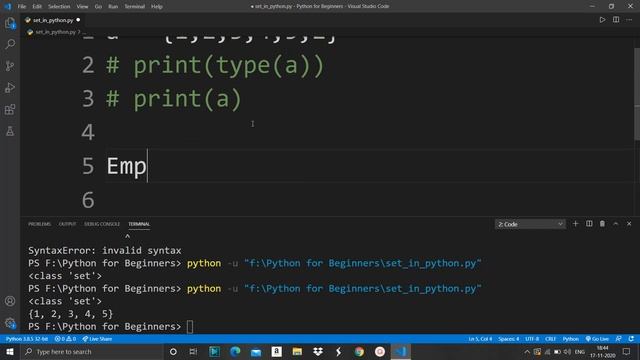The width and height of the screenshot is (640, 360).
Task: Open Microsoft Edge from taskbar
Action: (235, 351)
